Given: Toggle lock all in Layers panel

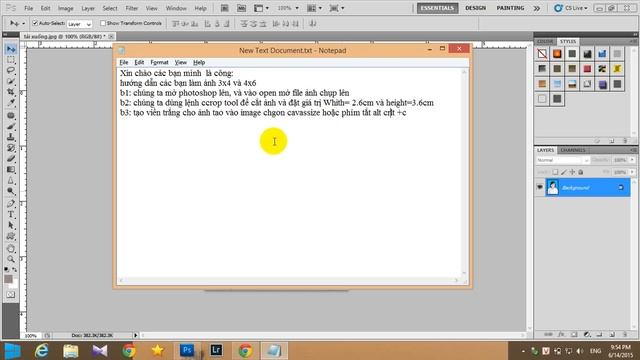Looking at the screenshot, I should click(581, 172).
